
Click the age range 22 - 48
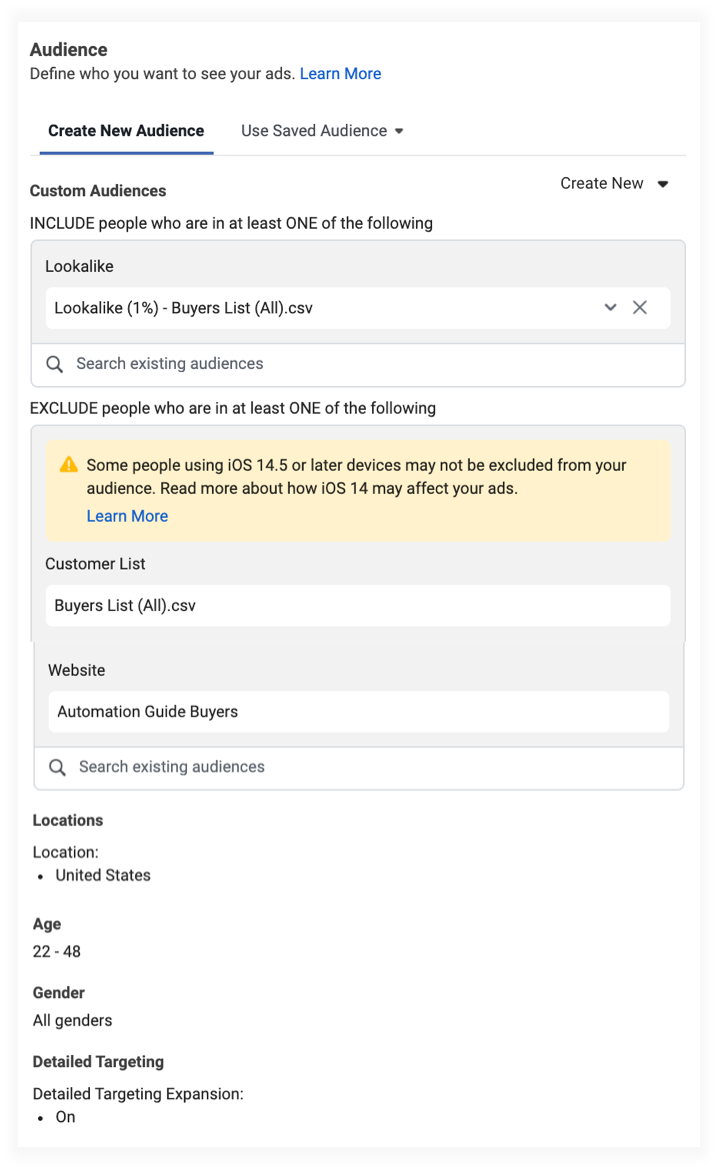pyautogui.click(x=57, y=951)
